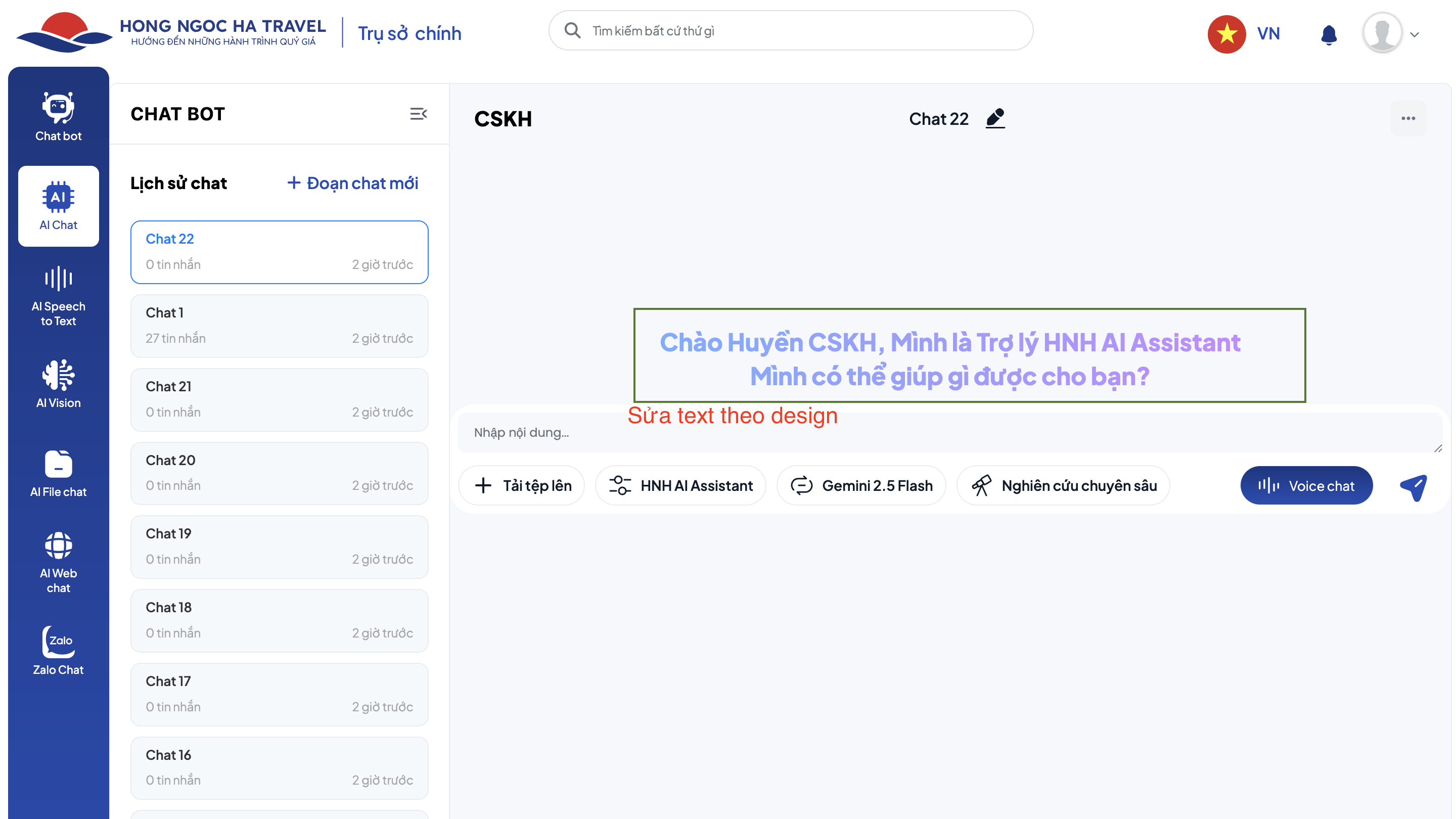Toggle Nghiên cứu chuyên sâu mode
1456x819 pixels.
pos(1063,485)
